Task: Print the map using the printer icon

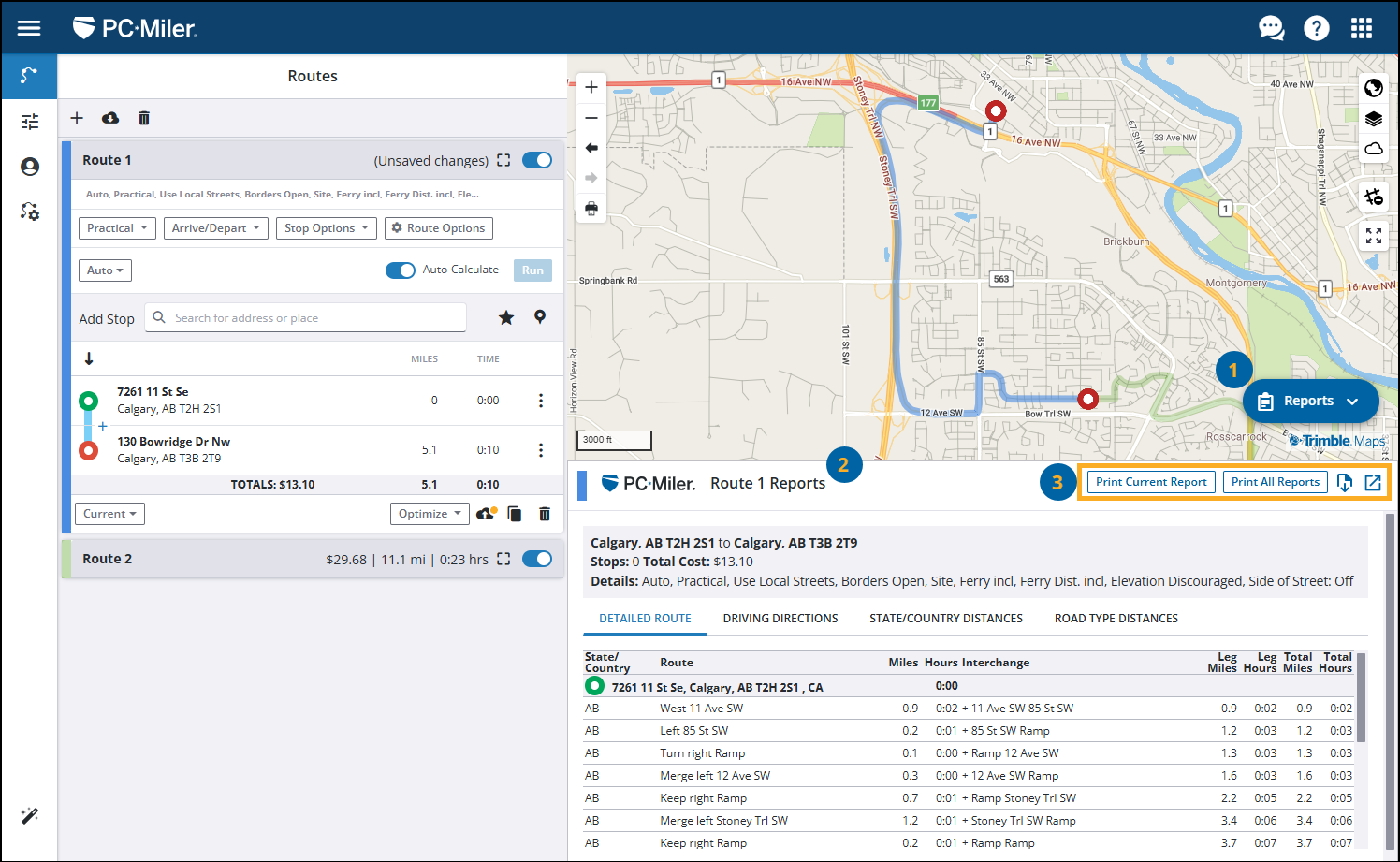Action: pos(591,208)
